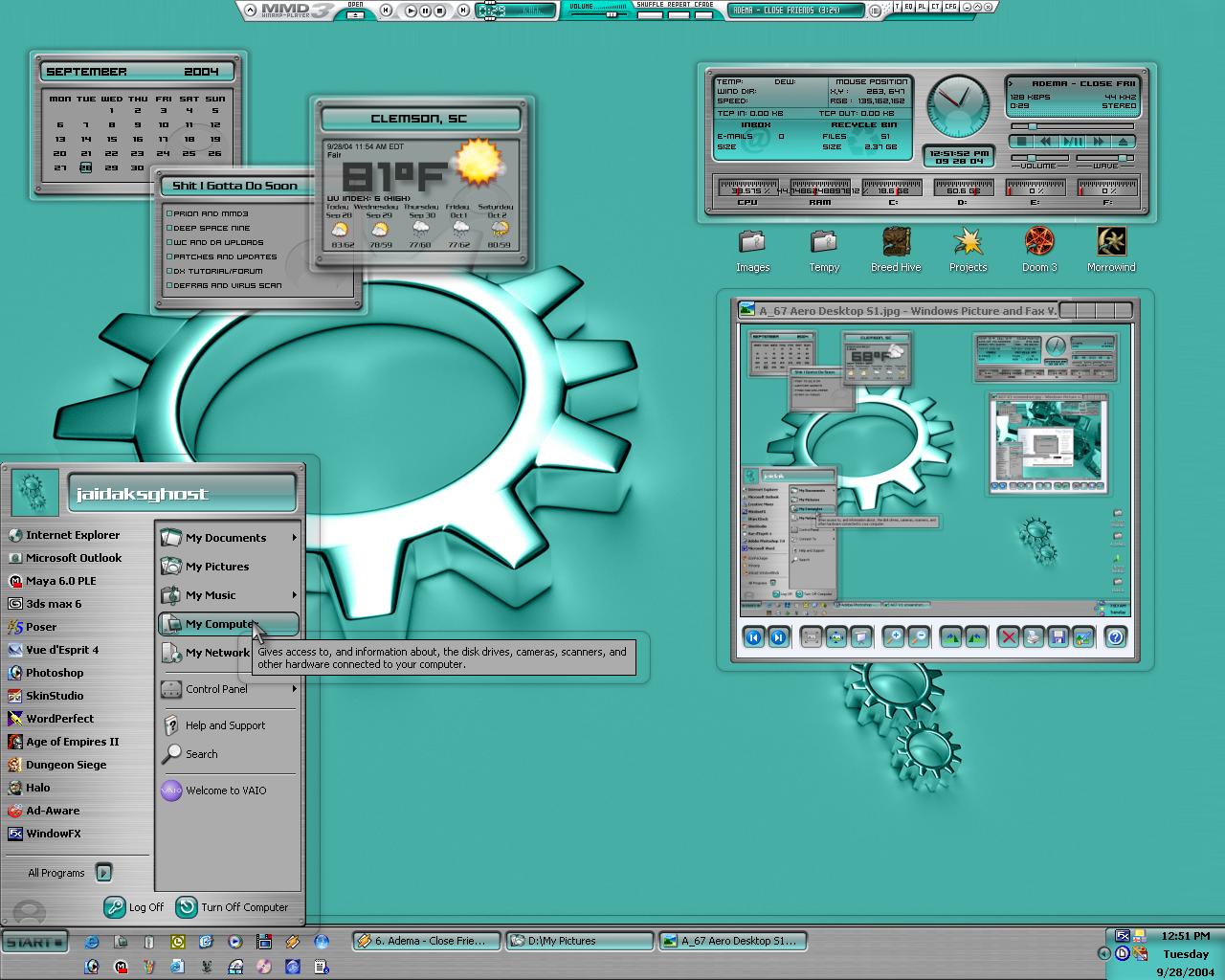
Task: Click the START button on taskbar
Action: point(34,942)
